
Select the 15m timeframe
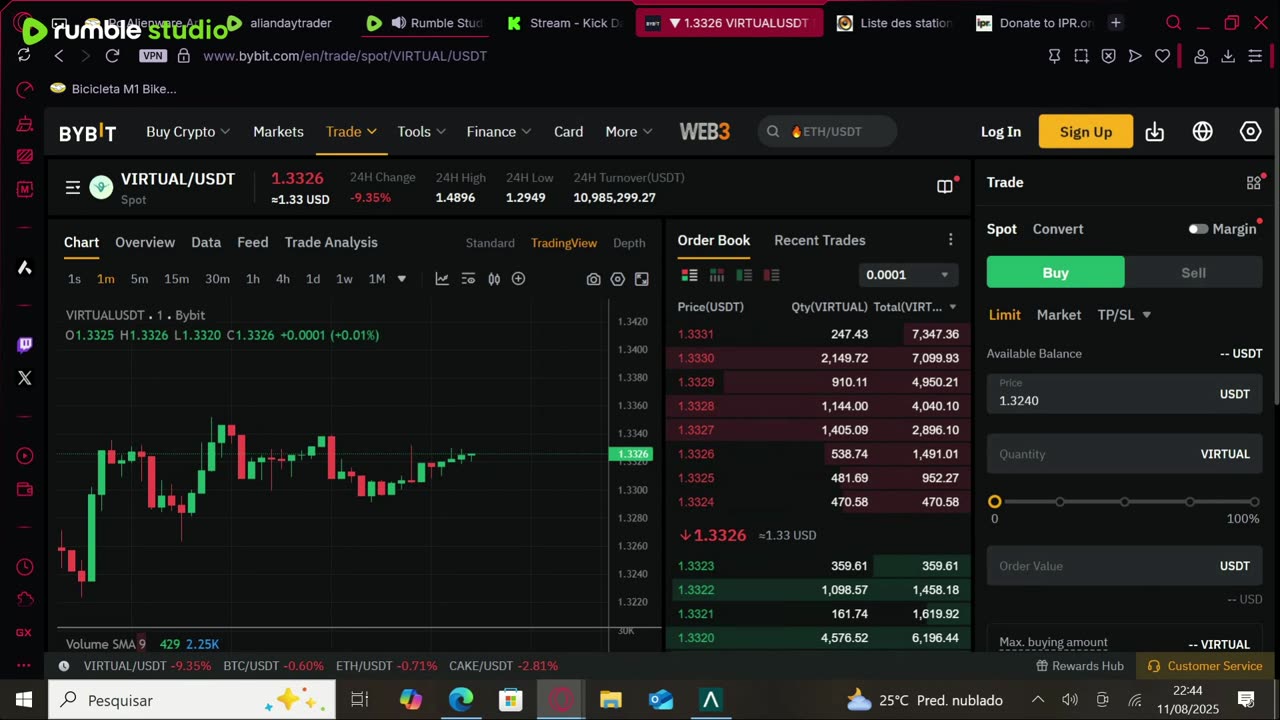[x=176, y=279]
